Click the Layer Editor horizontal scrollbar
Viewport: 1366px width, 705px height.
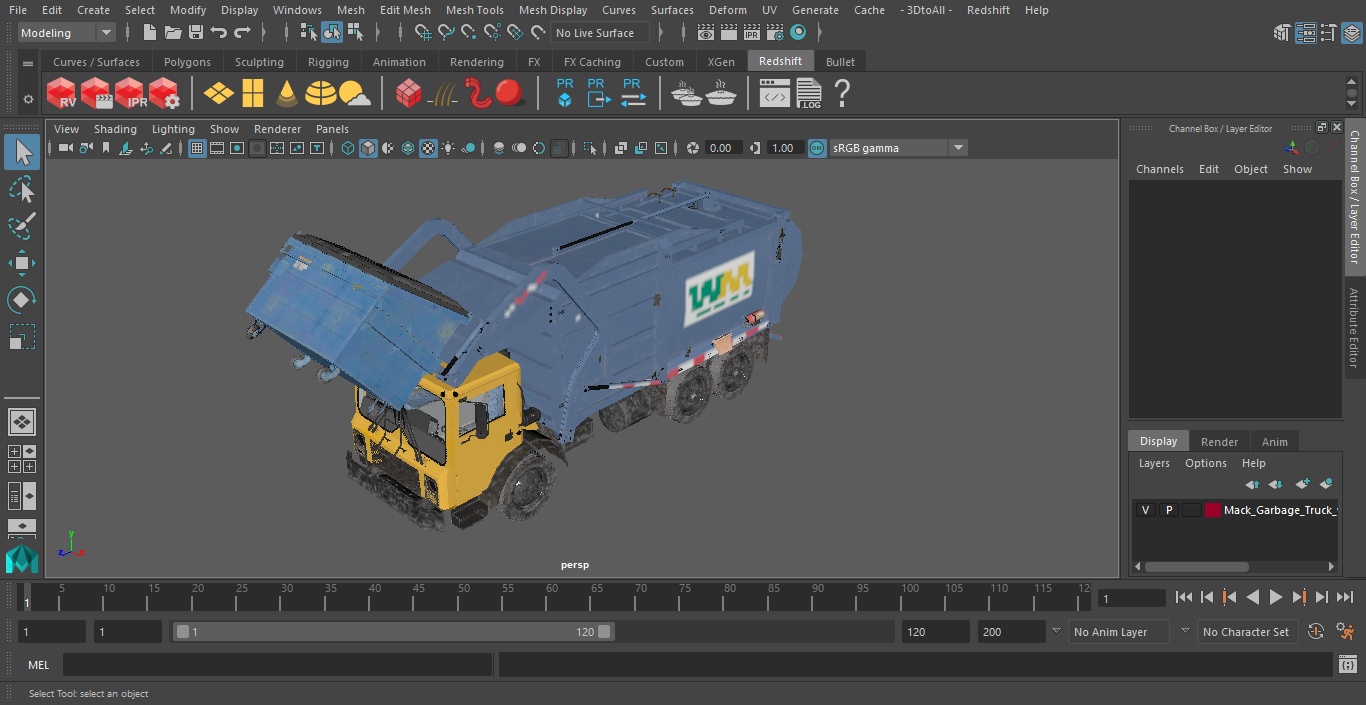1197,566
